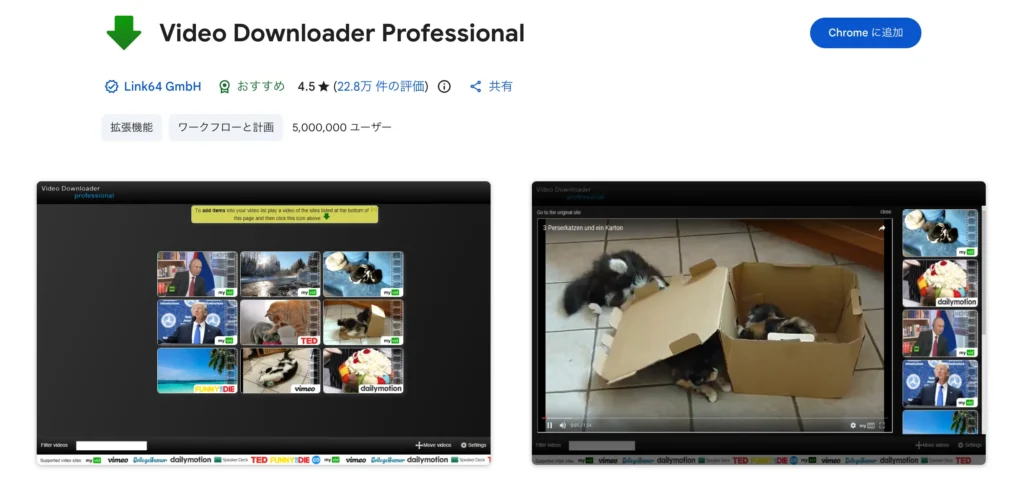The width and height of the screenshot is (1024, 492).
Task: Click the おすすめ text label
Action: [x=261, y=86]
